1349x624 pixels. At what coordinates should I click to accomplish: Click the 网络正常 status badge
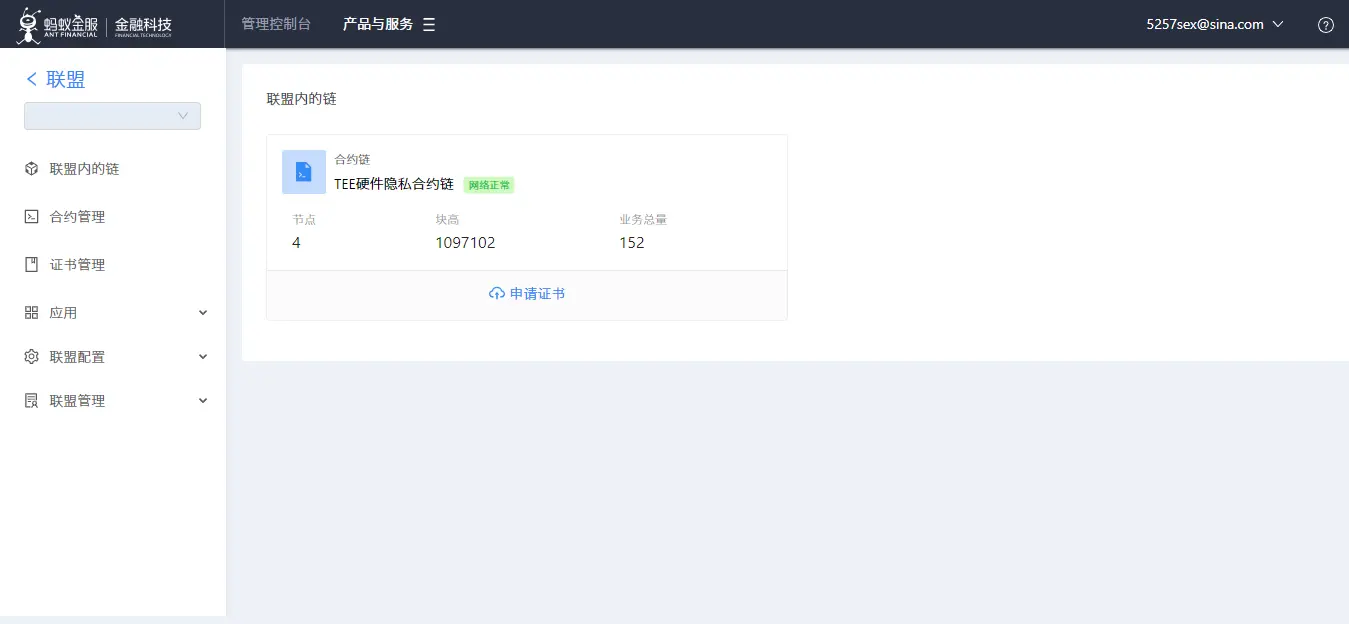[x=488, y=184]
